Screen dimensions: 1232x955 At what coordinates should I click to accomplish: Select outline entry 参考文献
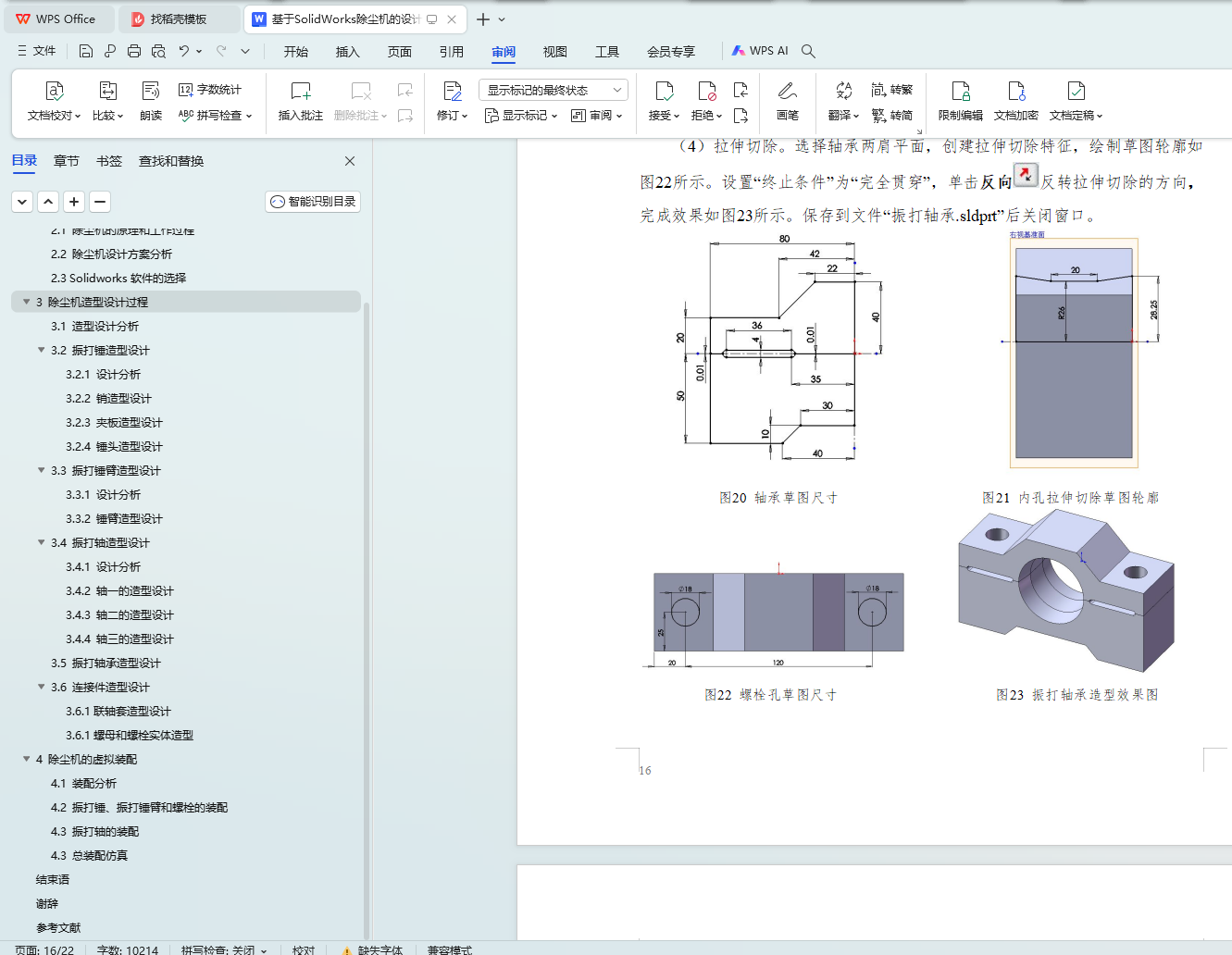(58, 927)
